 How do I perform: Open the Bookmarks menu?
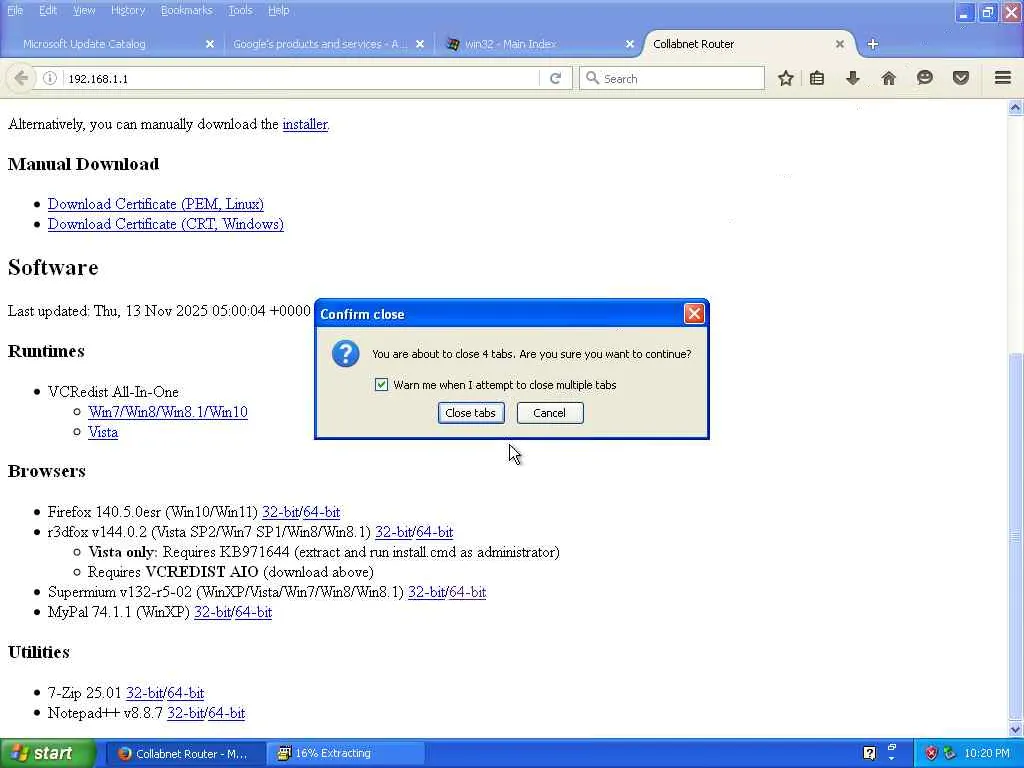coord(187,10)
